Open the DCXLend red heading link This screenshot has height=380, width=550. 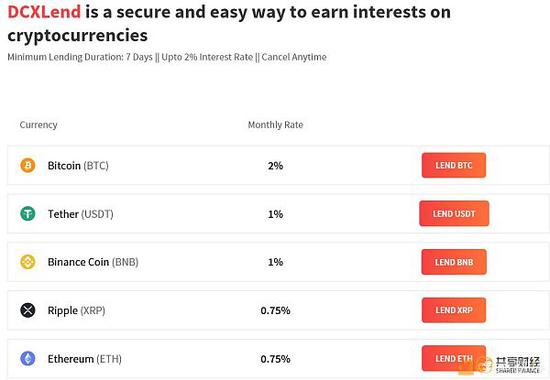44,12
